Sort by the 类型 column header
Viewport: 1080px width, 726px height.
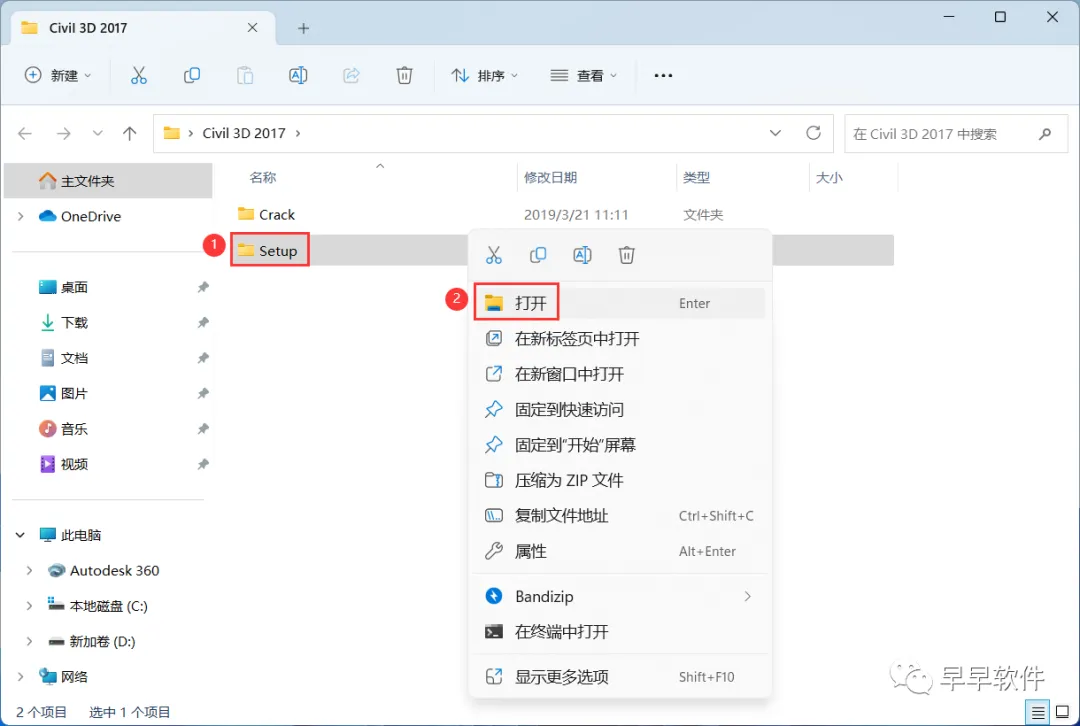click(696, 178)
